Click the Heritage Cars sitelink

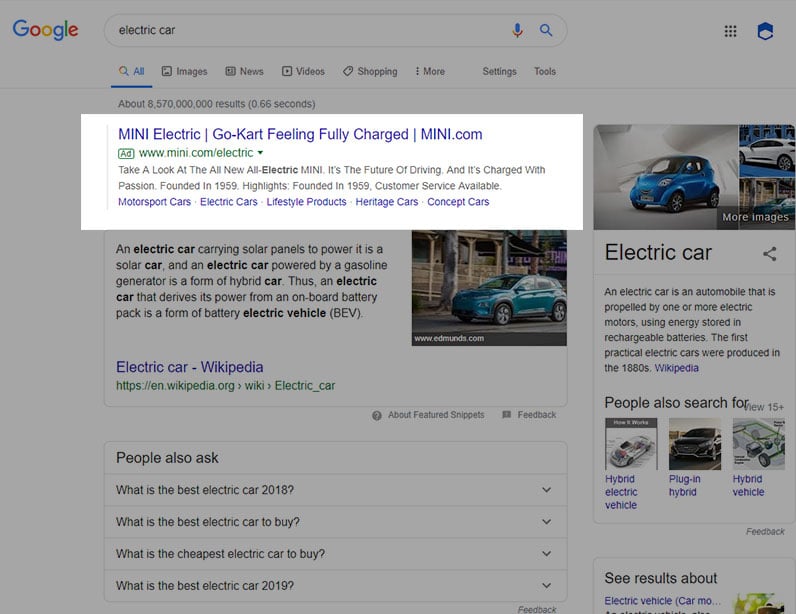(387, 202)
